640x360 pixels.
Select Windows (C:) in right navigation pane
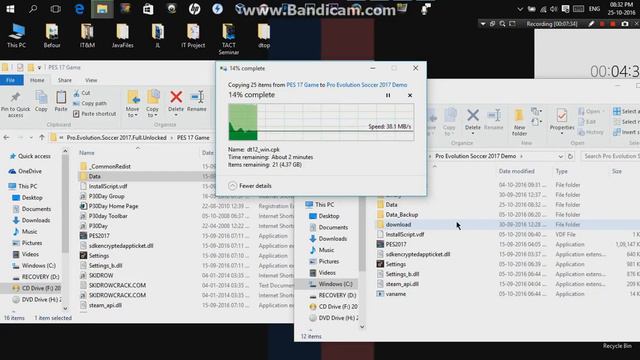coord(331,284)
